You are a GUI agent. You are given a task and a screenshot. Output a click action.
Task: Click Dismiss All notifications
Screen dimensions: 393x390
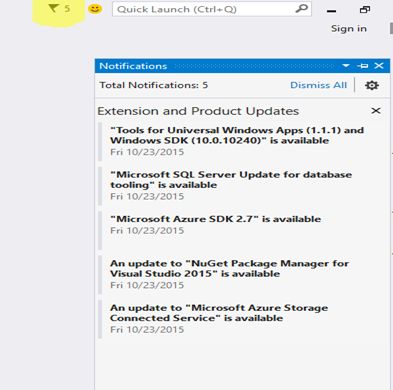click(x=318, y=85)
